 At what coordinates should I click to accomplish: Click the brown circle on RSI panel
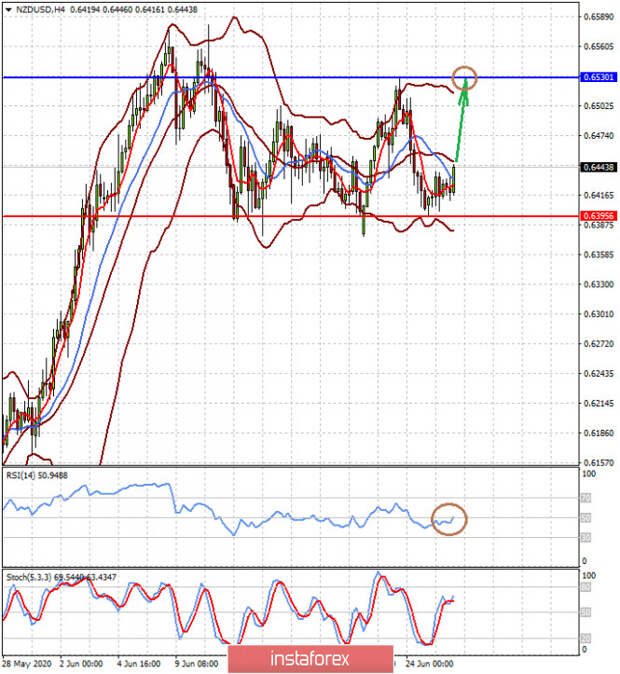tap(449, 519)
